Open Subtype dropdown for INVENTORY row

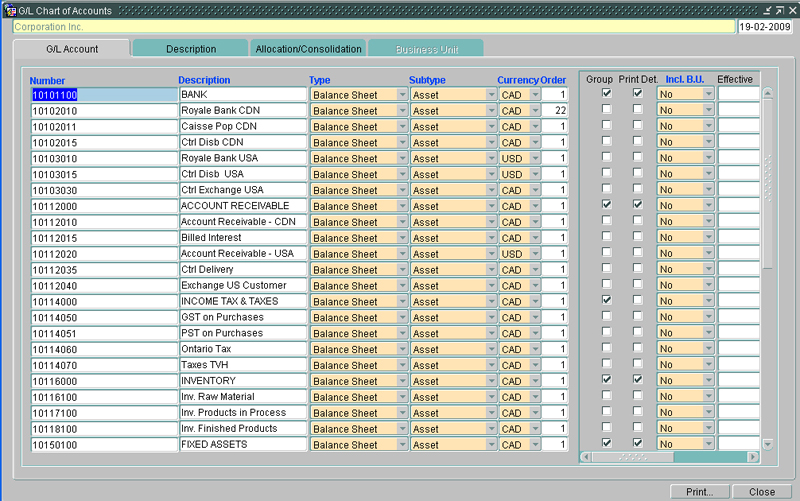[491, 381]
